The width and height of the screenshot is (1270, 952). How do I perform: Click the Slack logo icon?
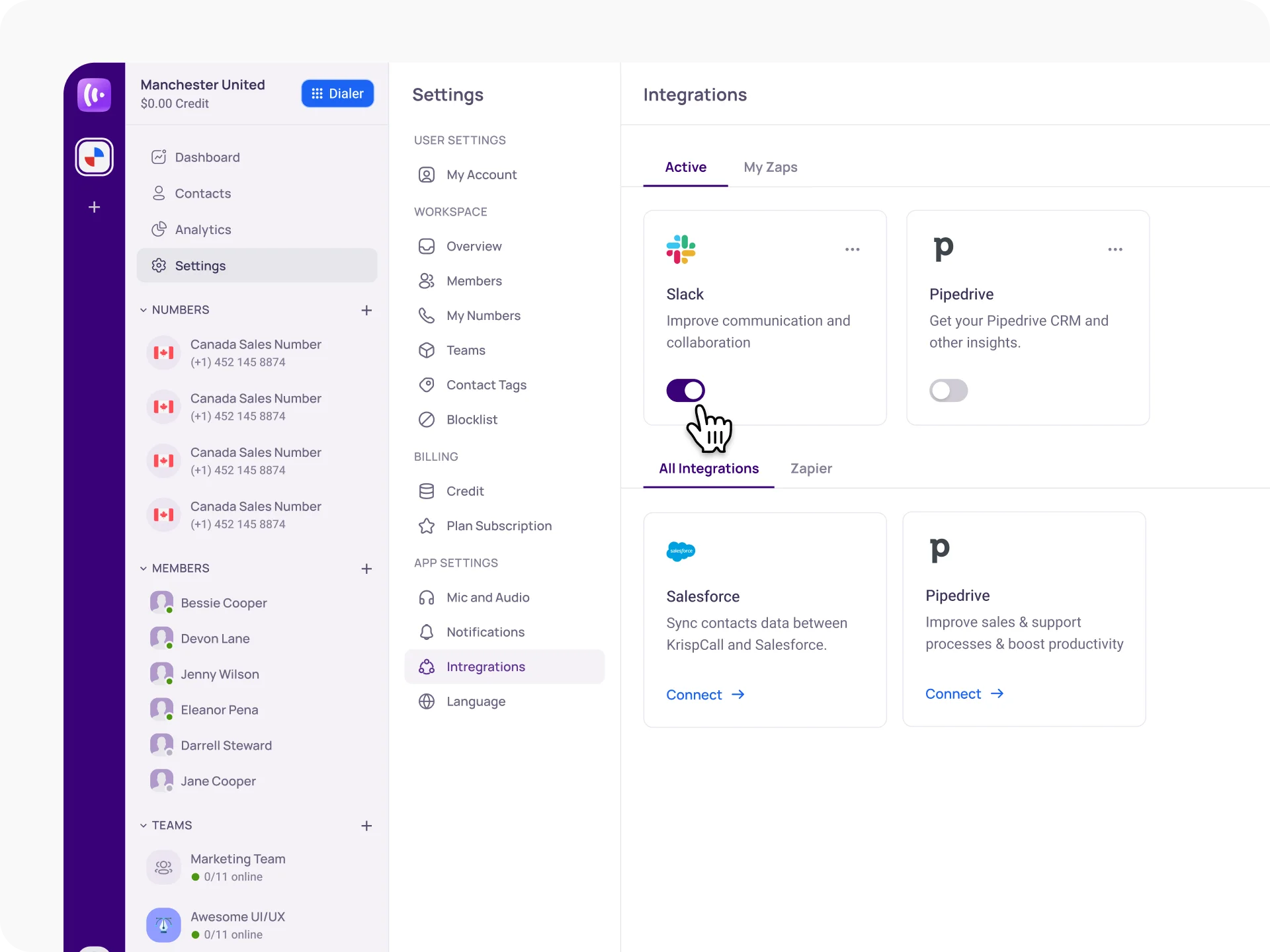tap(681, 249)
